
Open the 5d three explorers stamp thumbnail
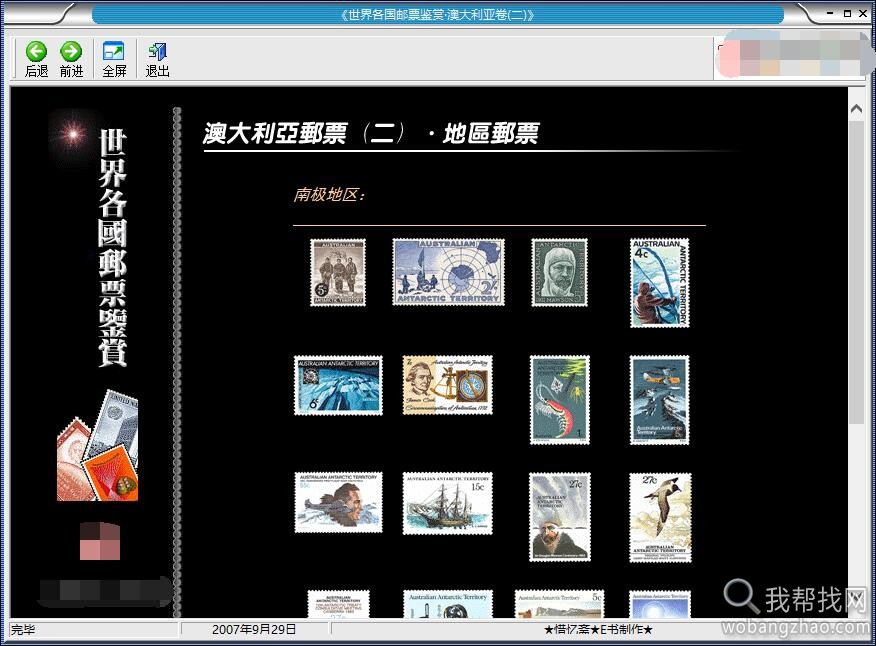click(338, 272)
